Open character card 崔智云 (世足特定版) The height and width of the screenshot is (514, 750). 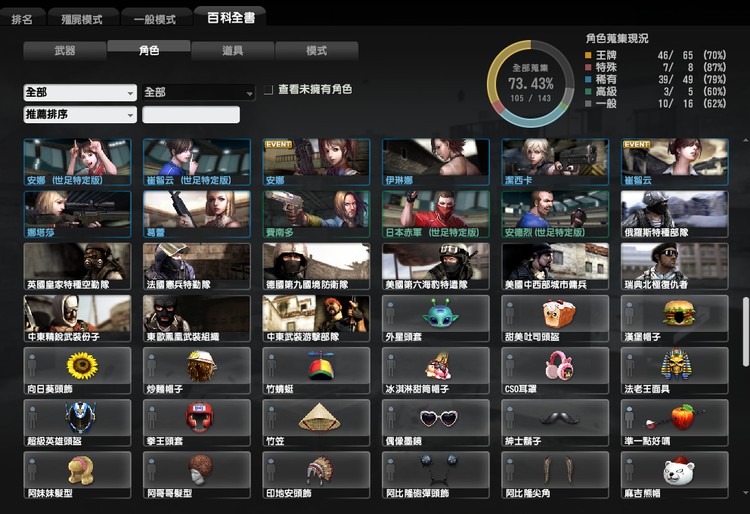(x=197, y=162)
